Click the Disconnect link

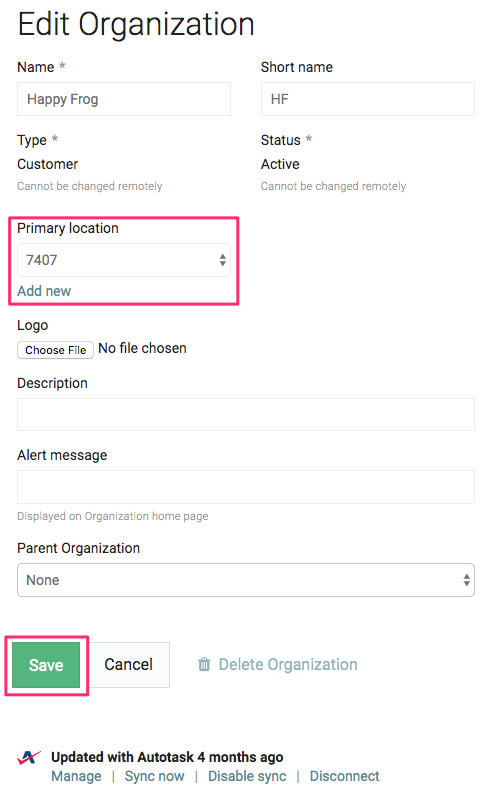tap(344, 776)
